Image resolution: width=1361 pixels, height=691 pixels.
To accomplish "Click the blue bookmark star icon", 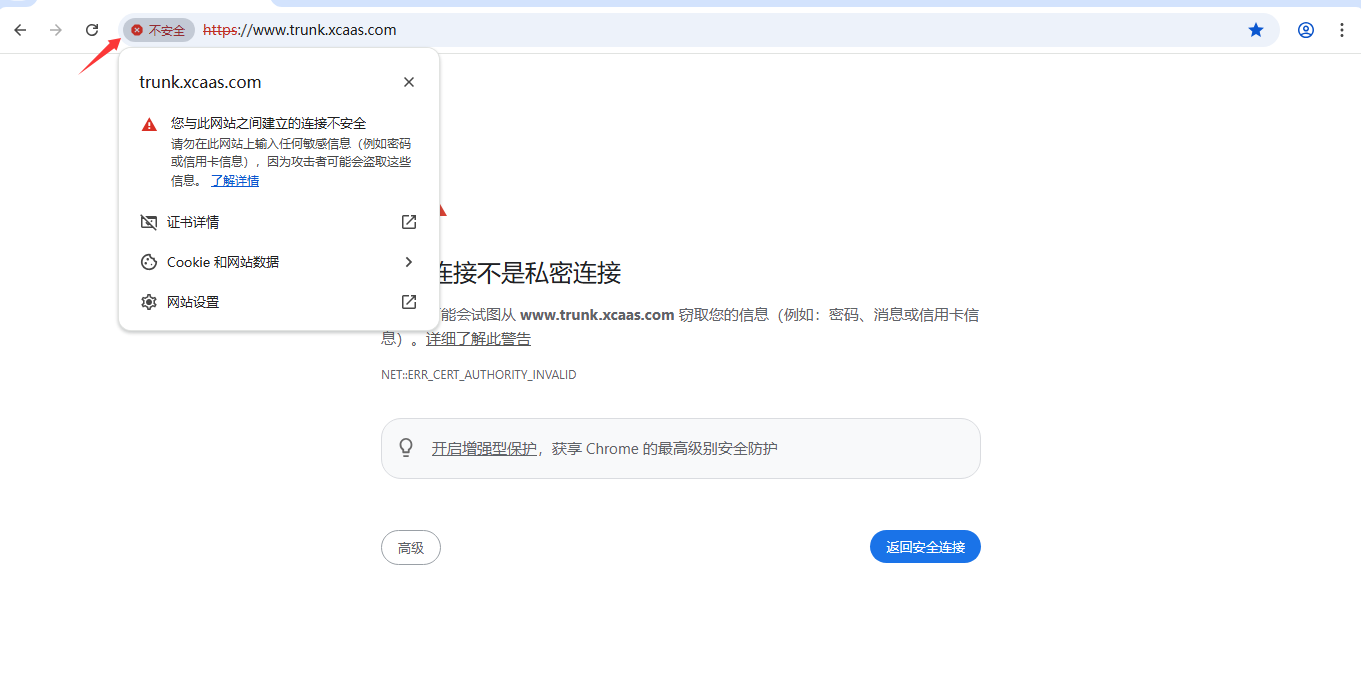I will click(x=1256, y=30).
